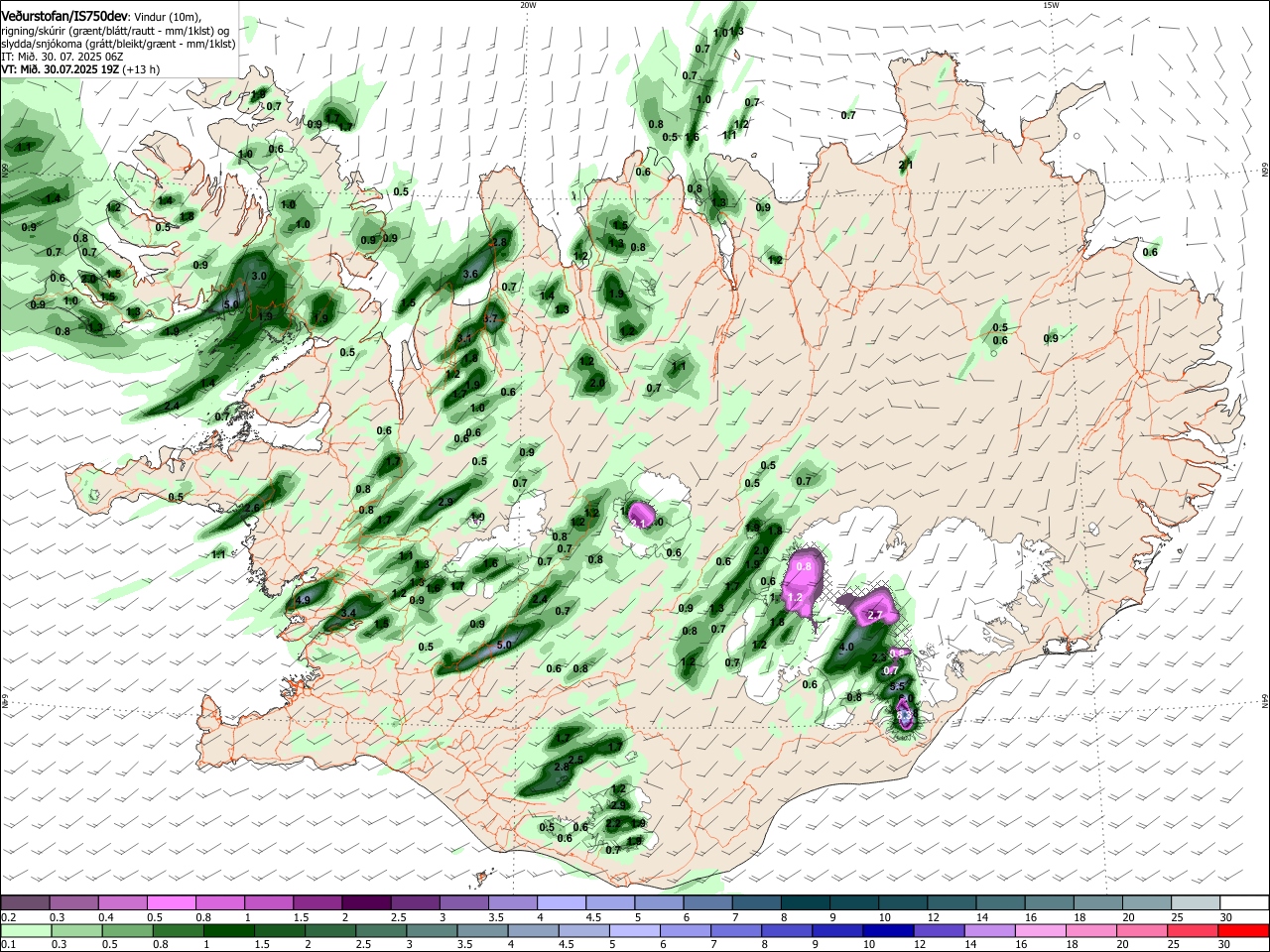Click the light pink 16 rain legend swatch
Viewport: 1270px width, 952px height.
coord(1040,930)
